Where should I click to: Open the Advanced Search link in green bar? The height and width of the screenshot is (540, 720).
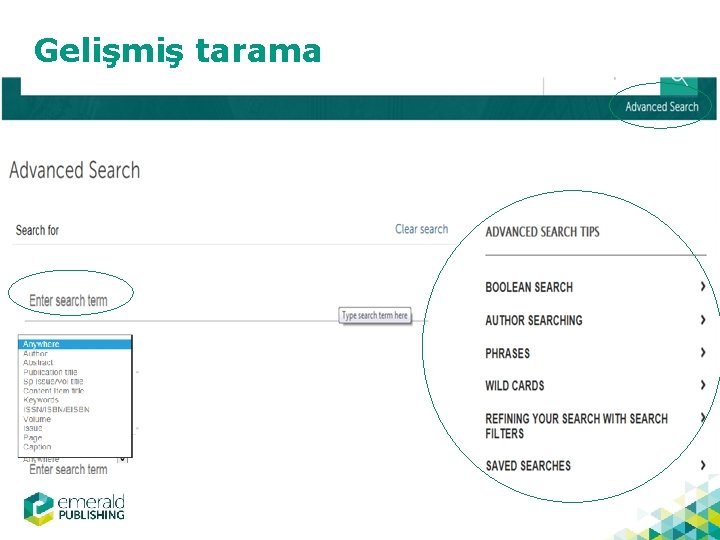click(x=662, y=107)
